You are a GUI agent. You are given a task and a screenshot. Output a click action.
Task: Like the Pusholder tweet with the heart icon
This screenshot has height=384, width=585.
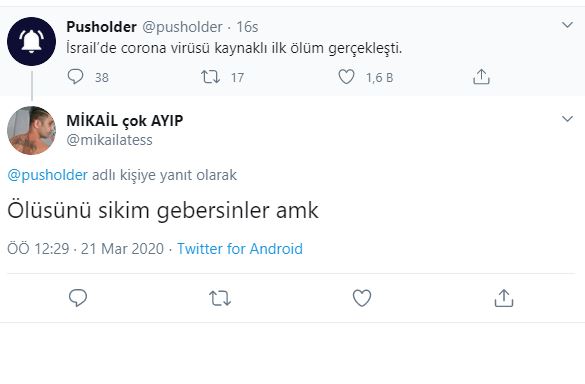click(x=346, y=77)
